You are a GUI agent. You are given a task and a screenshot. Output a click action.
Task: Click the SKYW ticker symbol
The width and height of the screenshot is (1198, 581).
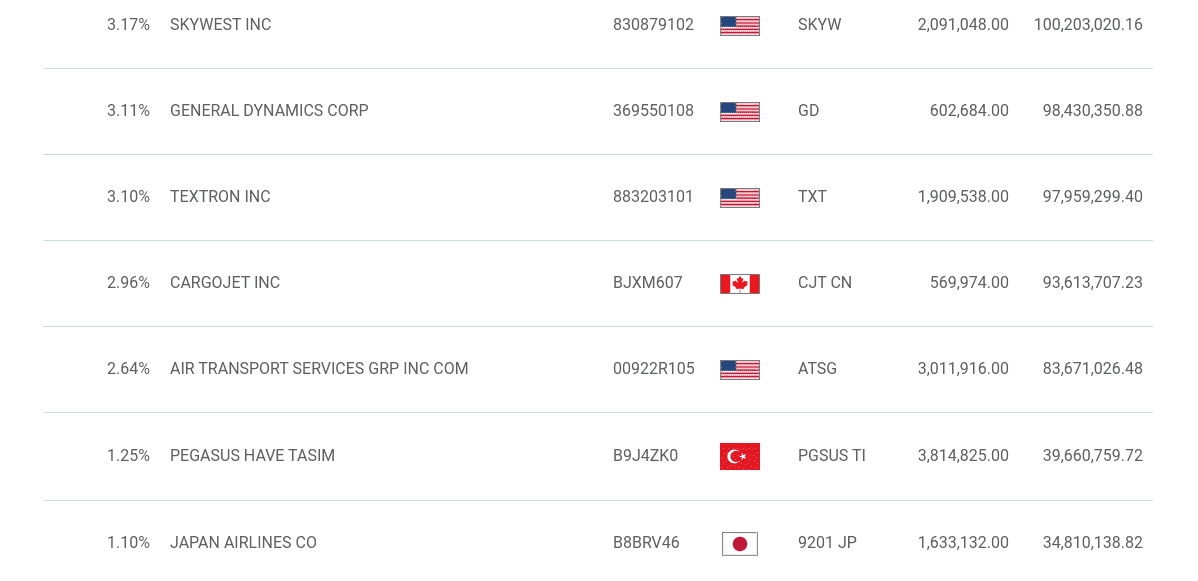(819, 24)
